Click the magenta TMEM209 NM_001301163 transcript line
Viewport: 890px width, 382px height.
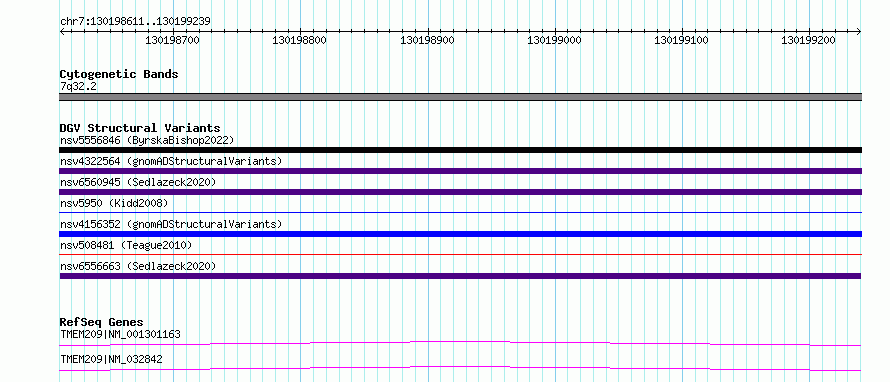(x=460, y=343)
